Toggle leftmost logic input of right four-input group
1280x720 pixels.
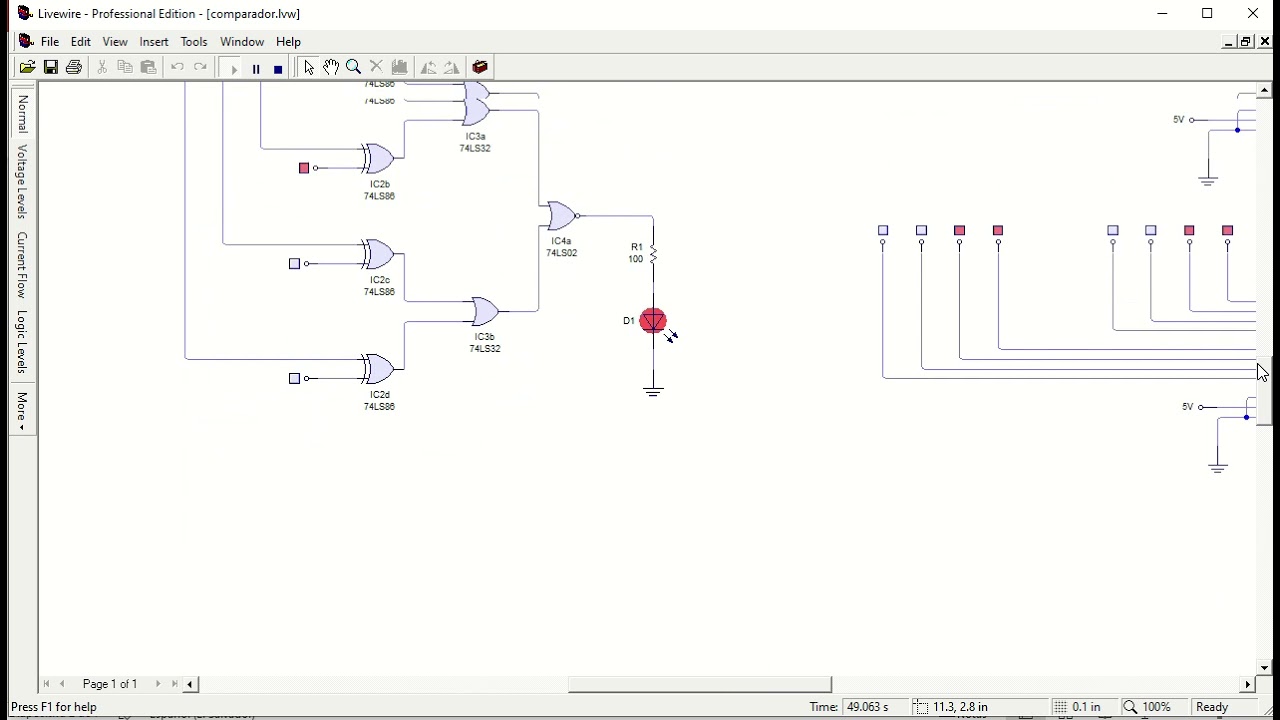[1112, 230]
